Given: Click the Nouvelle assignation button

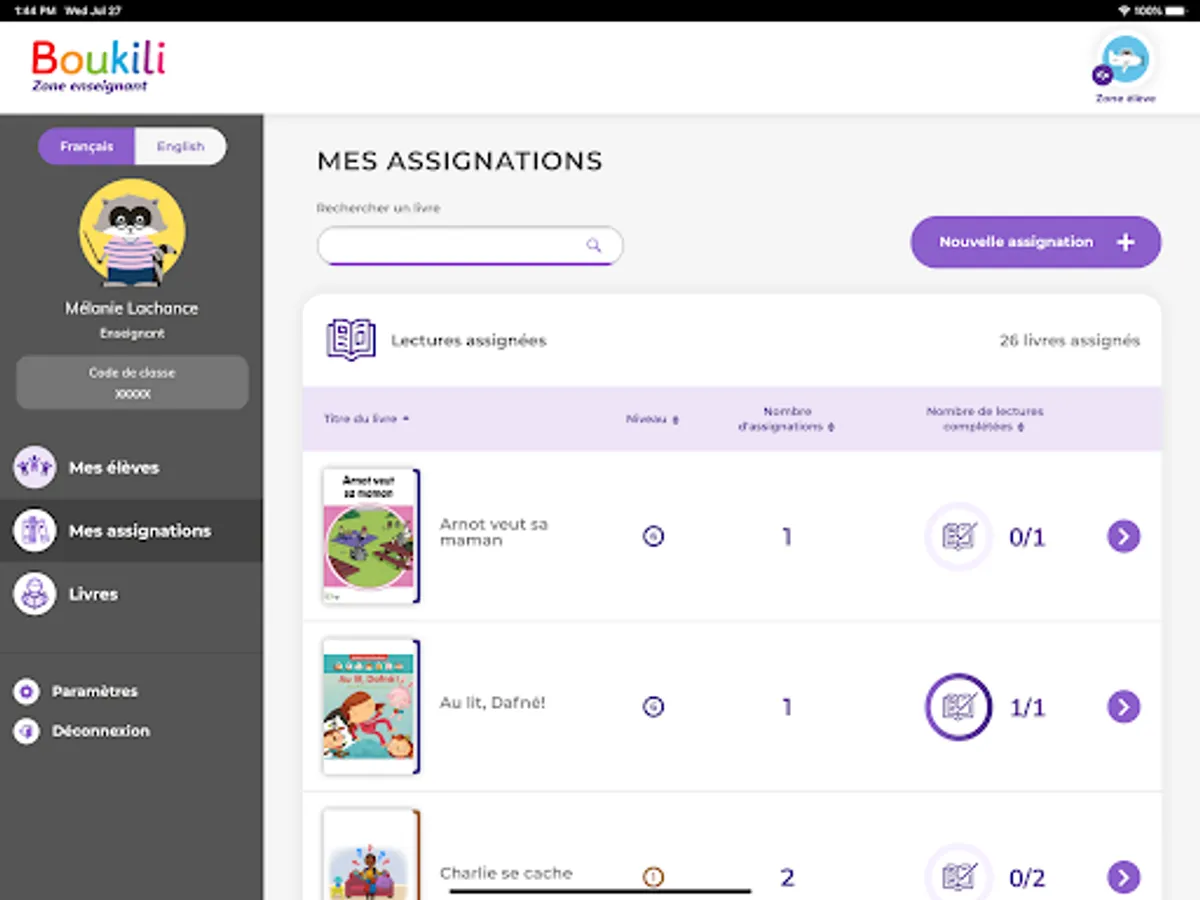Looking at the screenshot, I should (1036, 242).
